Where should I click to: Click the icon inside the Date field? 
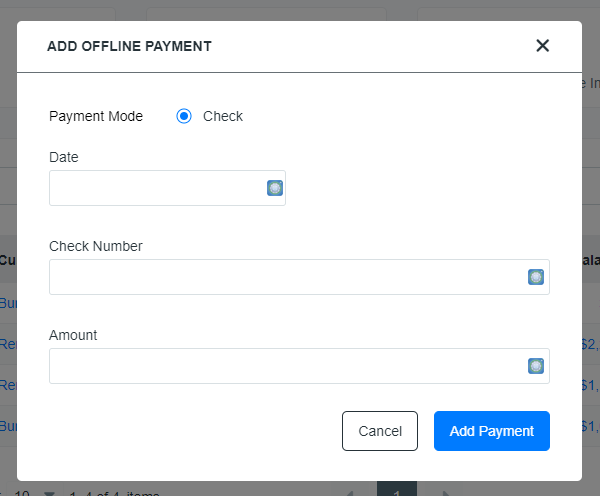point(275,188)
